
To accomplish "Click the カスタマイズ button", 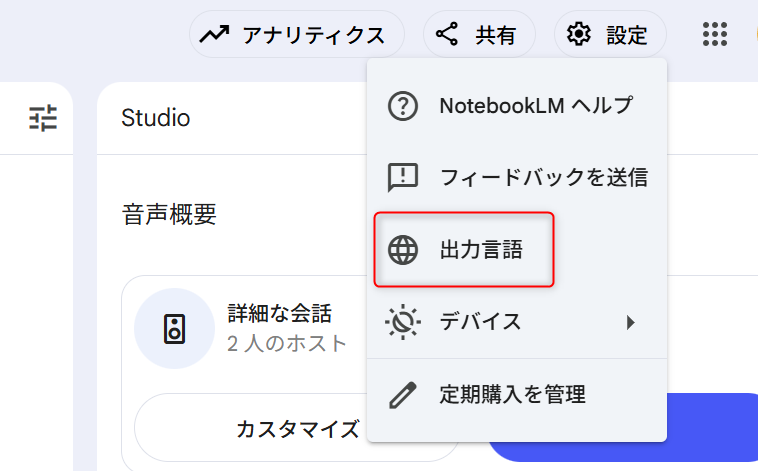I will click(298, 428).
